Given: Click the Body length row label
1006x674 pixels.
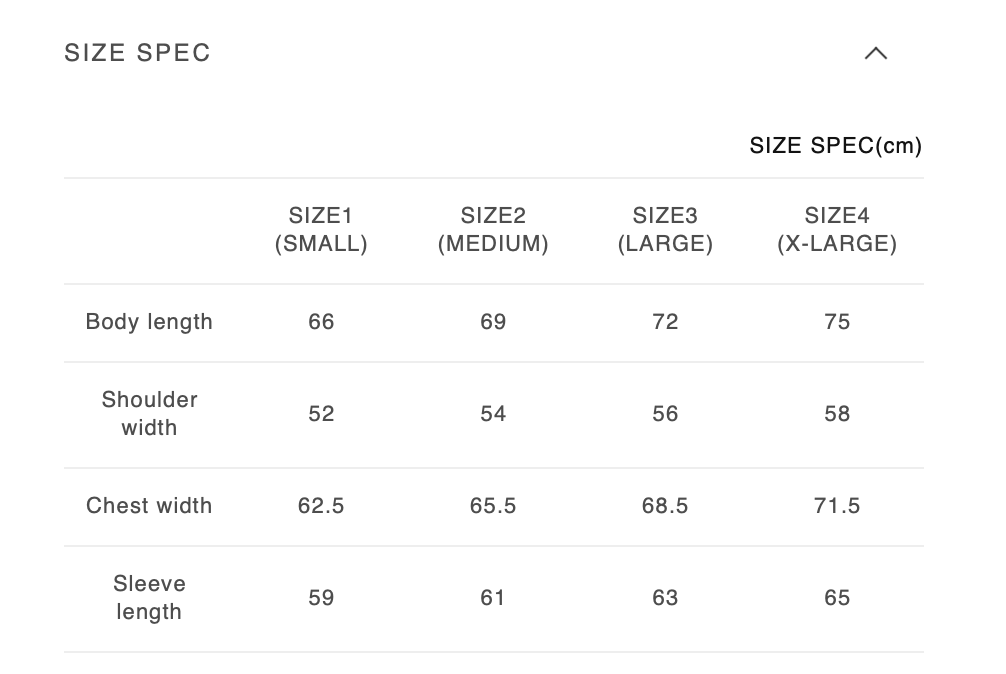Looking at the screenshot, I should tap(149, 322).
